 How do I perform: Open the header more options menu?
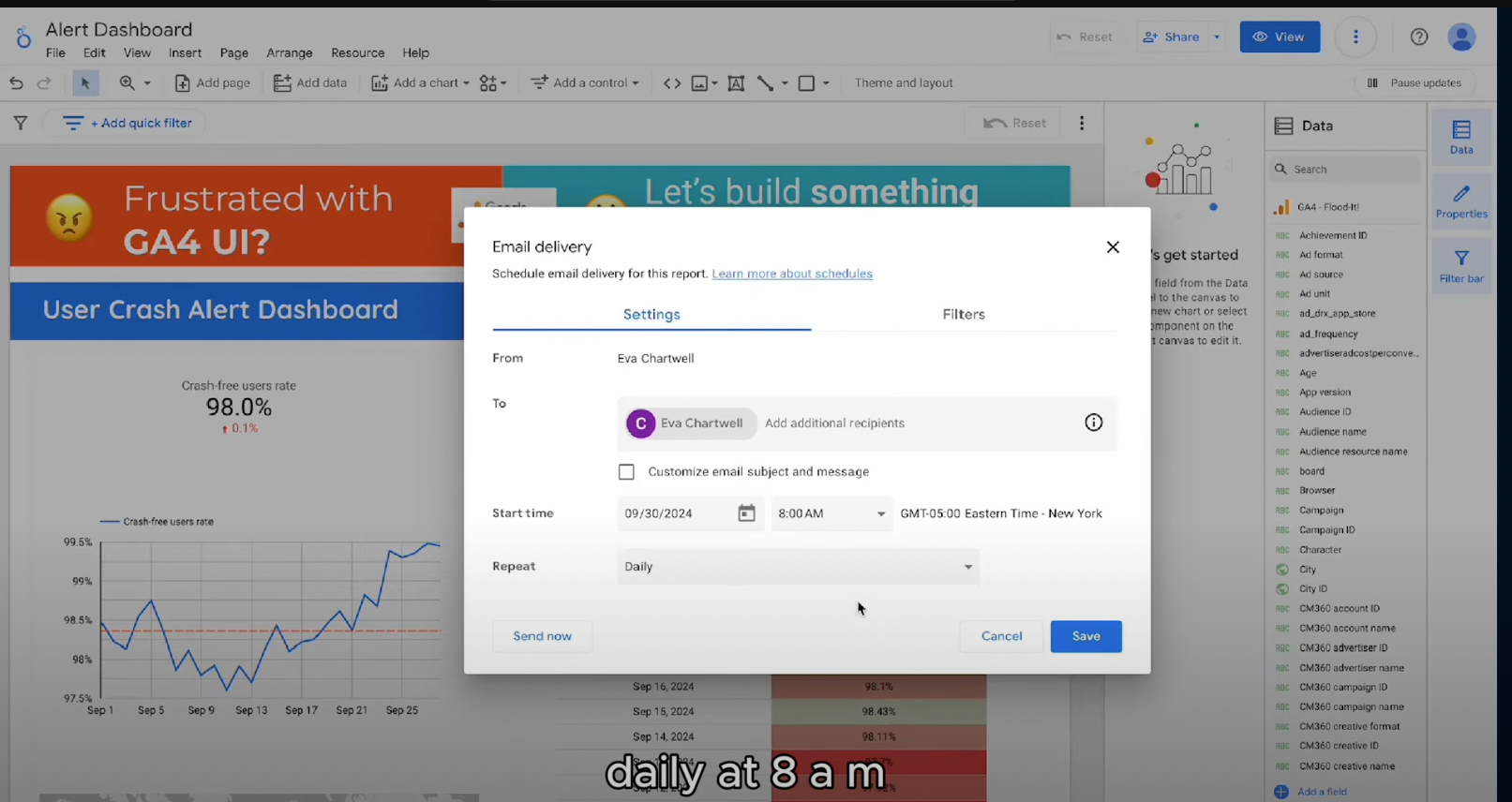1355,37
